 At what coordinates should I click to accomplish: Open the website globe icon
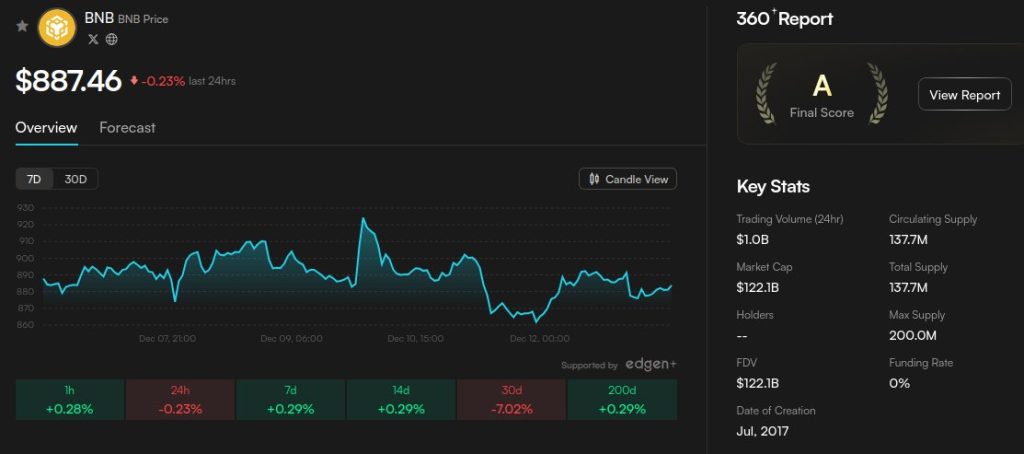click(x=111, y=39)
